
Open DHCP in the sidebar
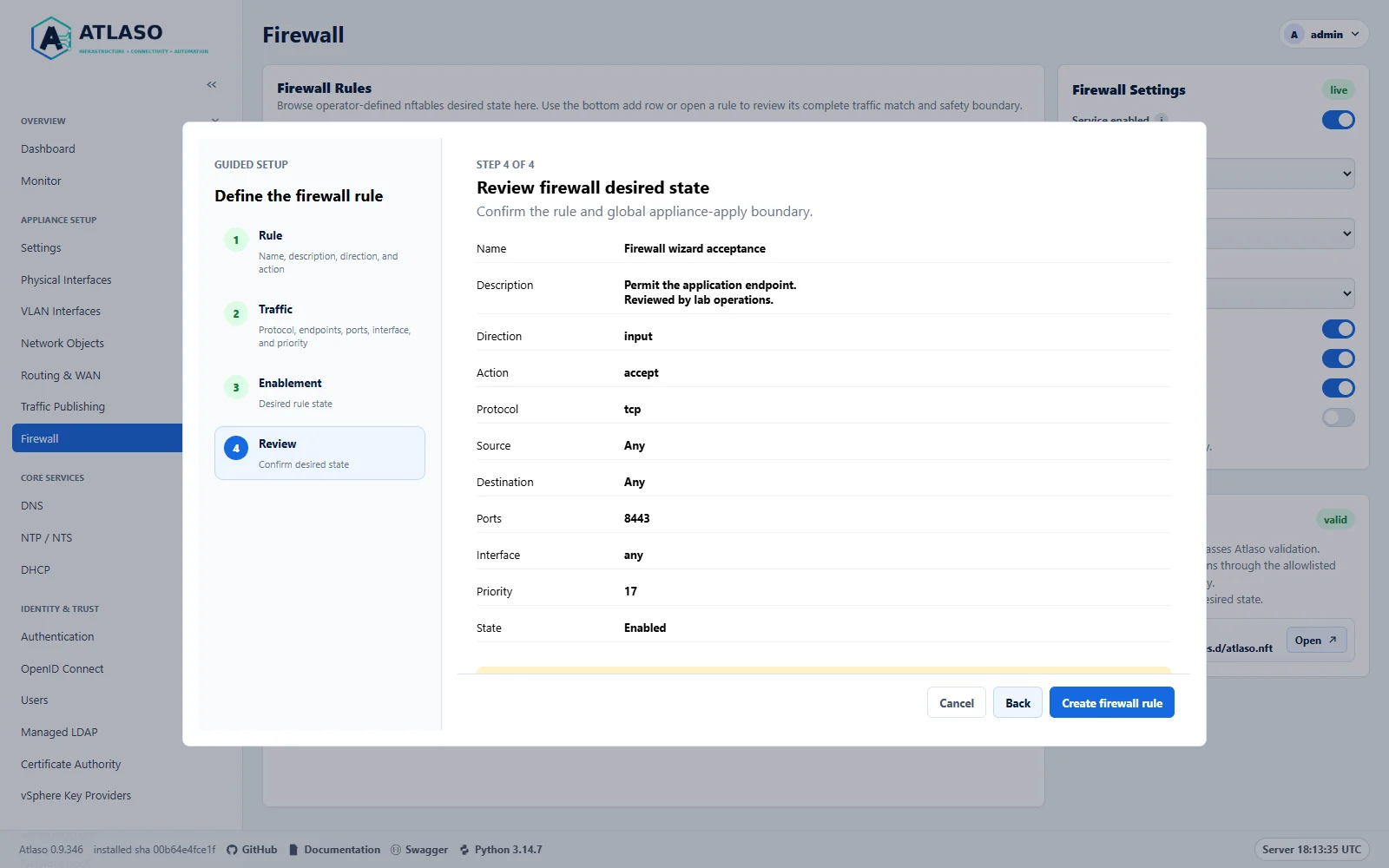coord(36,570)
